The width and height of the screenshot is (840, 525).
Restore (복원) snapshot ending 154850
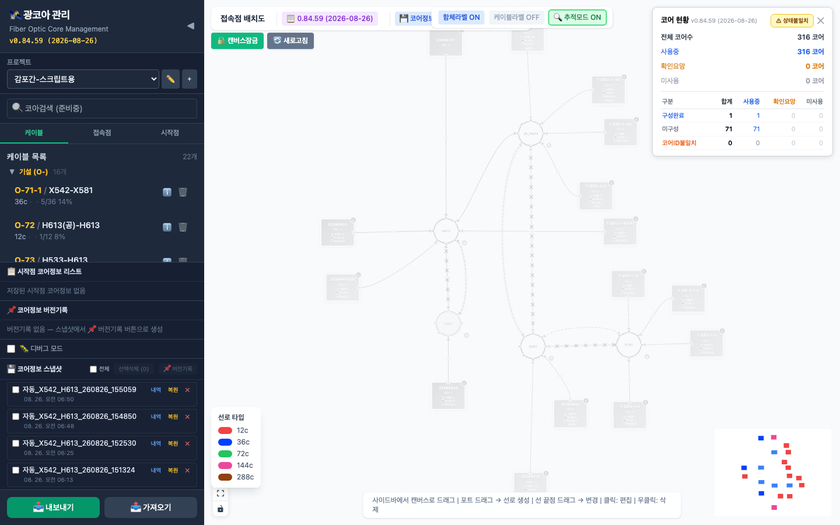click(172, 417)
